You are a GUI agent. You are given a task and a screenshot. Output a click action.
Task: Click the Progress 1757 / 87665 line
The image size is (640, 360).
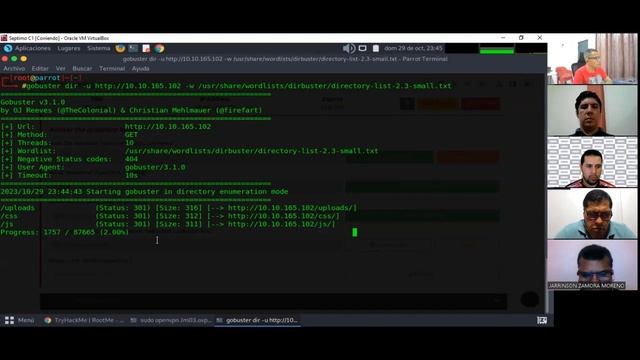[64, 233]
